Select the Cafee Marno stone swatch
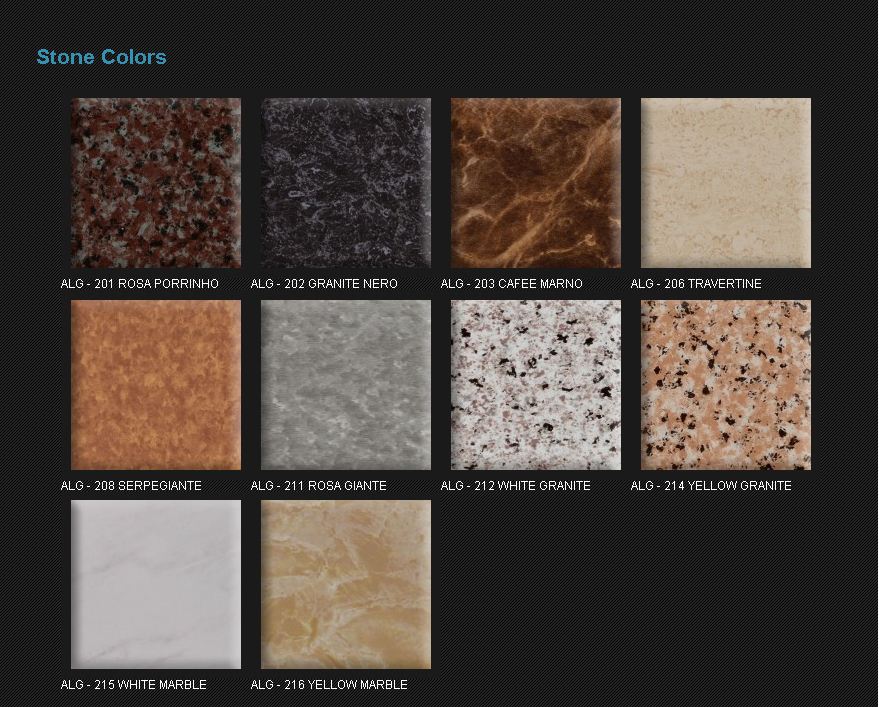This screenshot has width=879, height=707. pos(536,183)
